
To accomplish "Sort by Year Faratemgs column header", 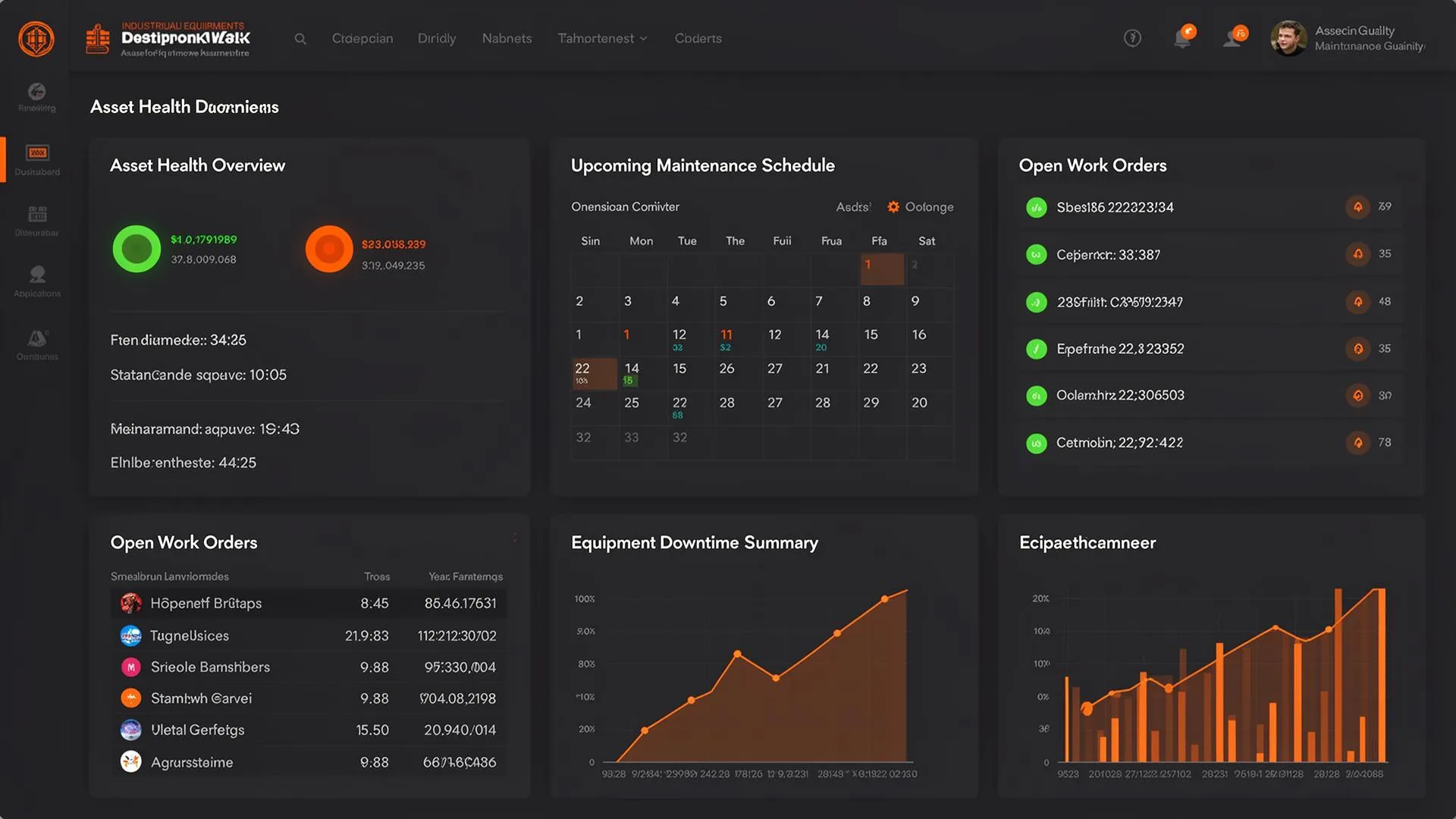I will (466, 576).
